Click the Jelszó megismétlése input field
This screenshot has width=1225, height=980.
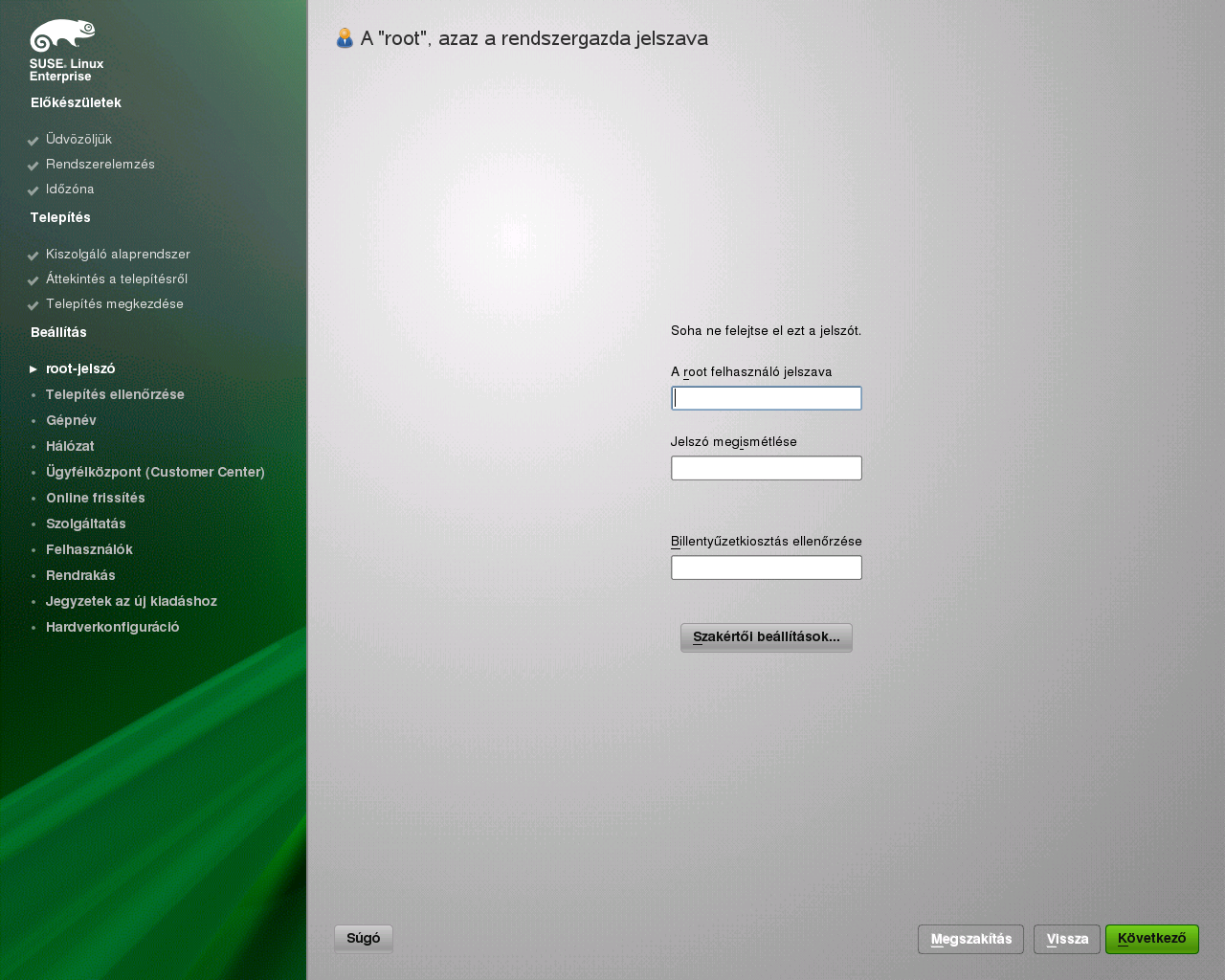(x=767, y=468)
